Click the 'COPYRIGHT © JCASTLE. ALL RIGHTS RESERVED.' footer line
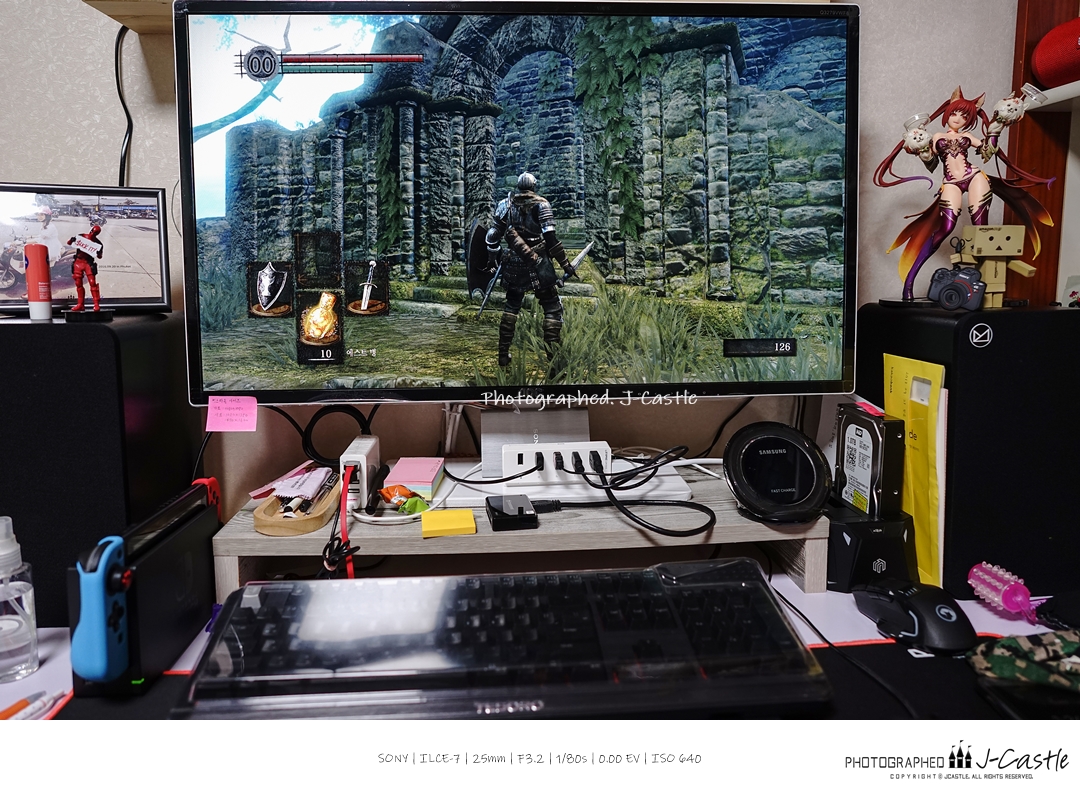 coord(961,777)
